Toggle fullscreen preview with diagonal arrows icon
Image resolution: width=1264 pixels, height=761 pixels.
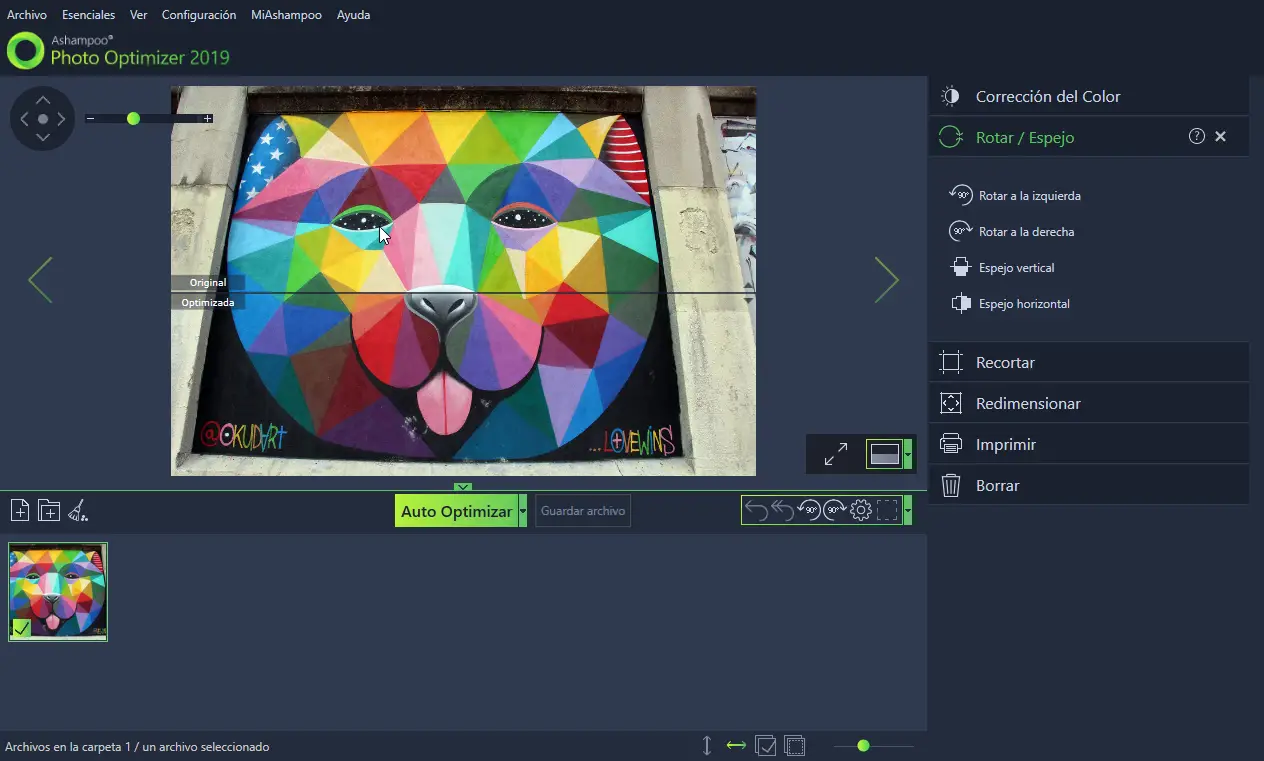pos(836,454)
